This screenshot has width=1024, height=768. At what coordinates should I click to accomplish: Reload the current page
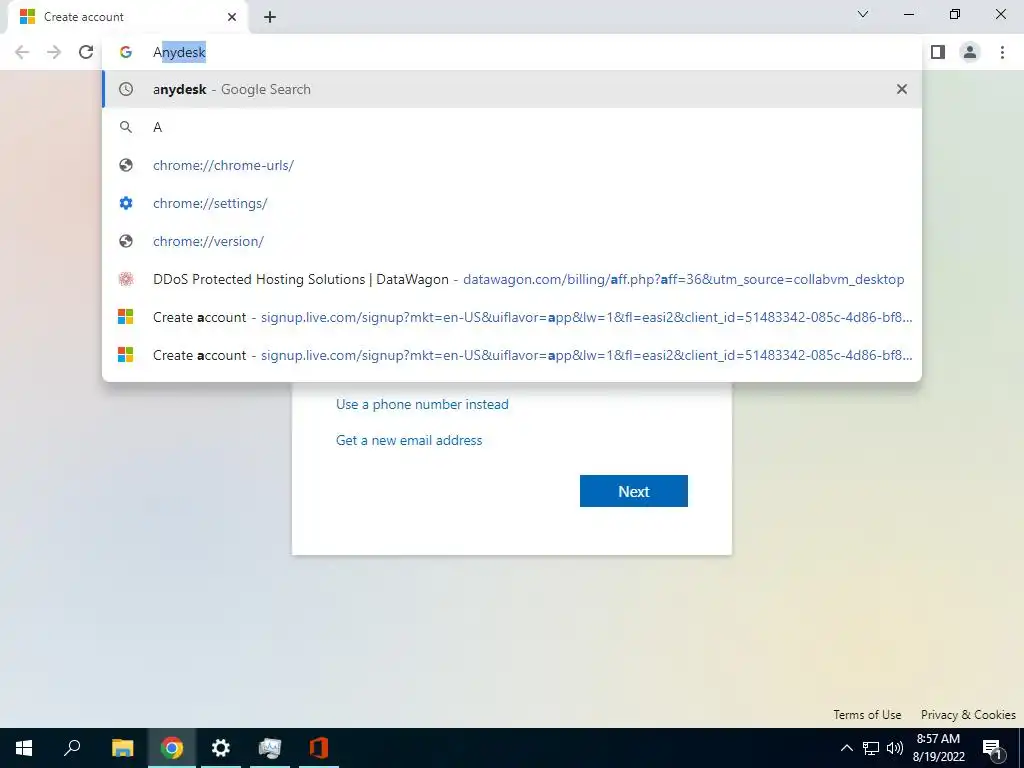86,52
